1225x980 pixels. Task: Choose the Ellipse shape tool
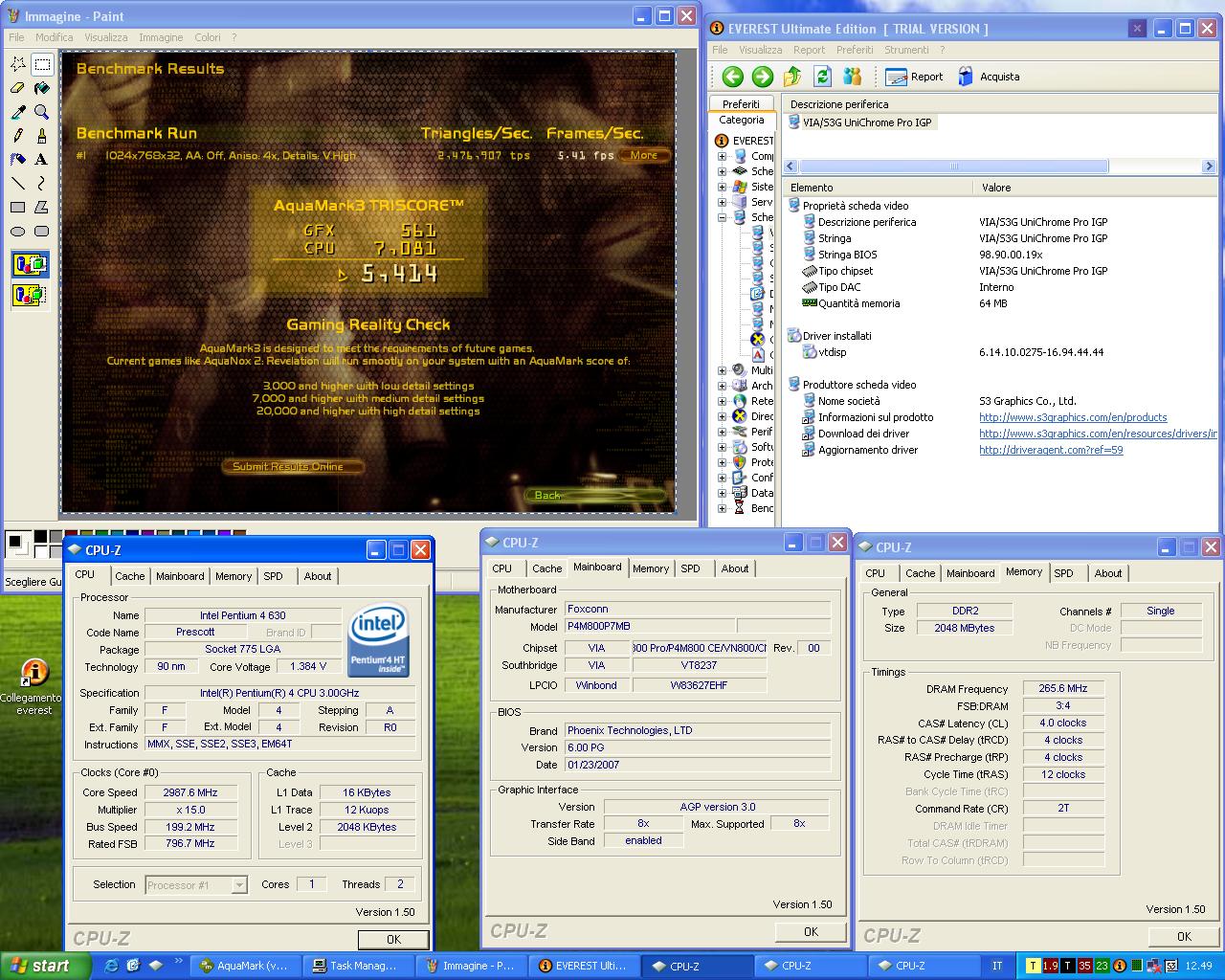17,231
